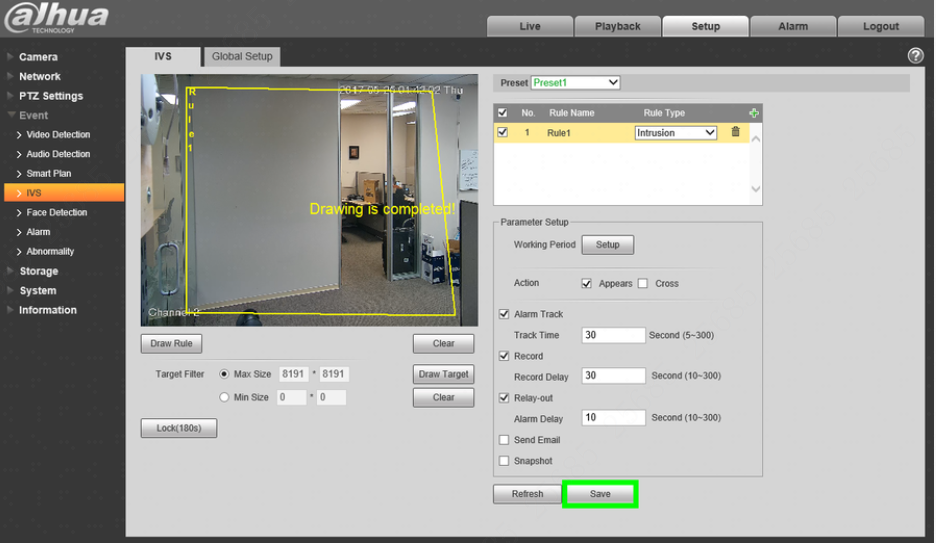Expand the Storage sidebar section
This screenshot has width=936, height=543.
38,271
